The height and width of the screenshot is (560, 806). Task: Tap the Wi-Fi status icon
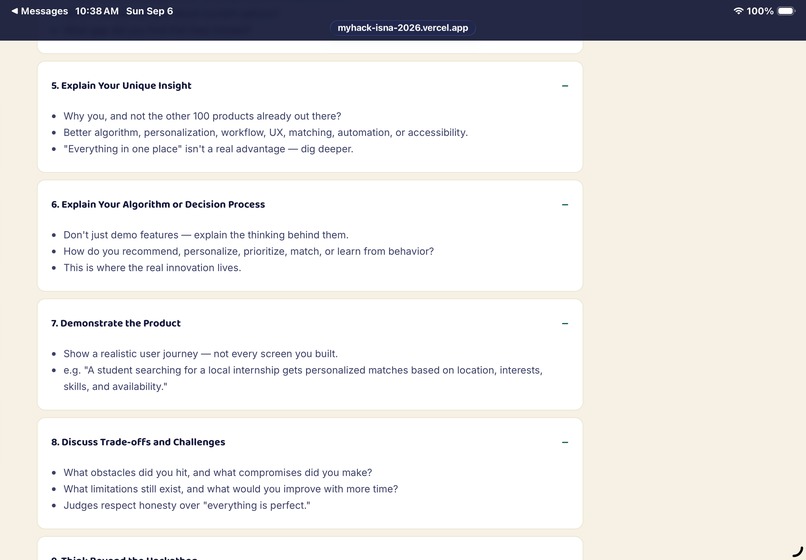[x=738, y=11]
